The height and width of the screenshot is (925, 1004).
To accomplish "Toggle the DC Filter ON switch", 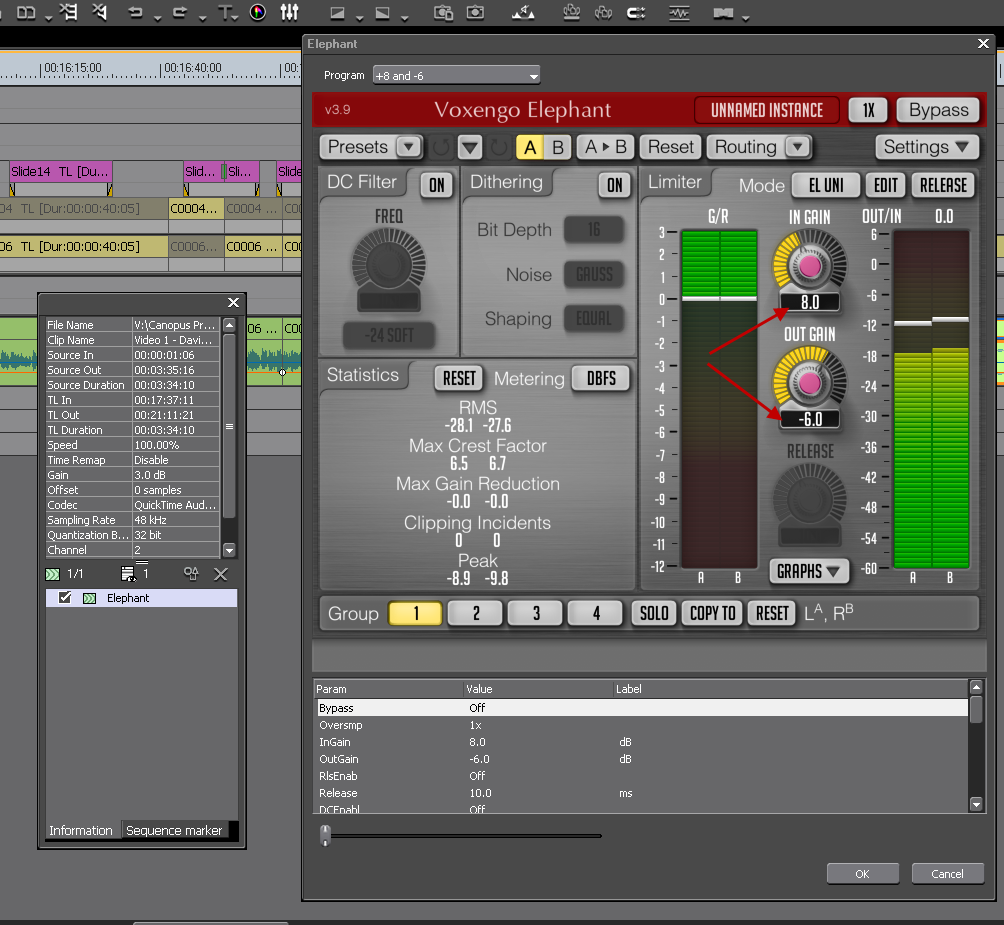I will point(436,185).
